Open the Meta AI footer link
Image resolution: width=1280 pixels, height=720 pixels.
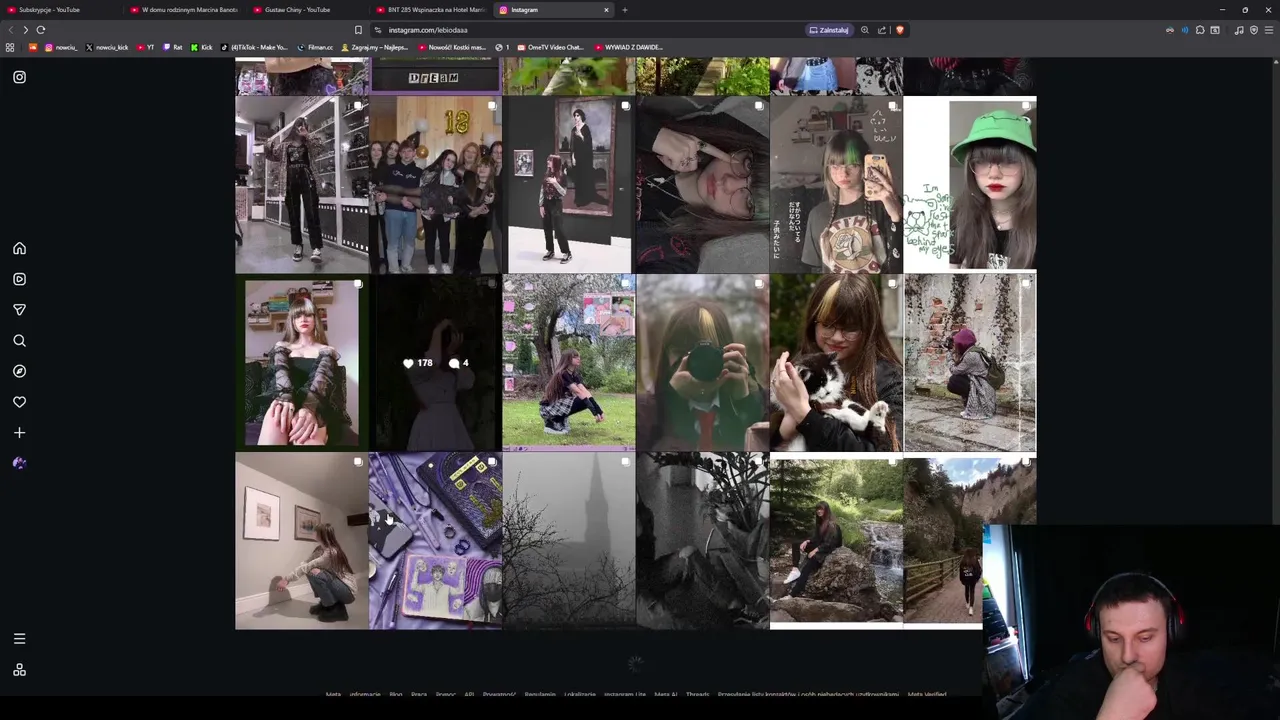666,694
